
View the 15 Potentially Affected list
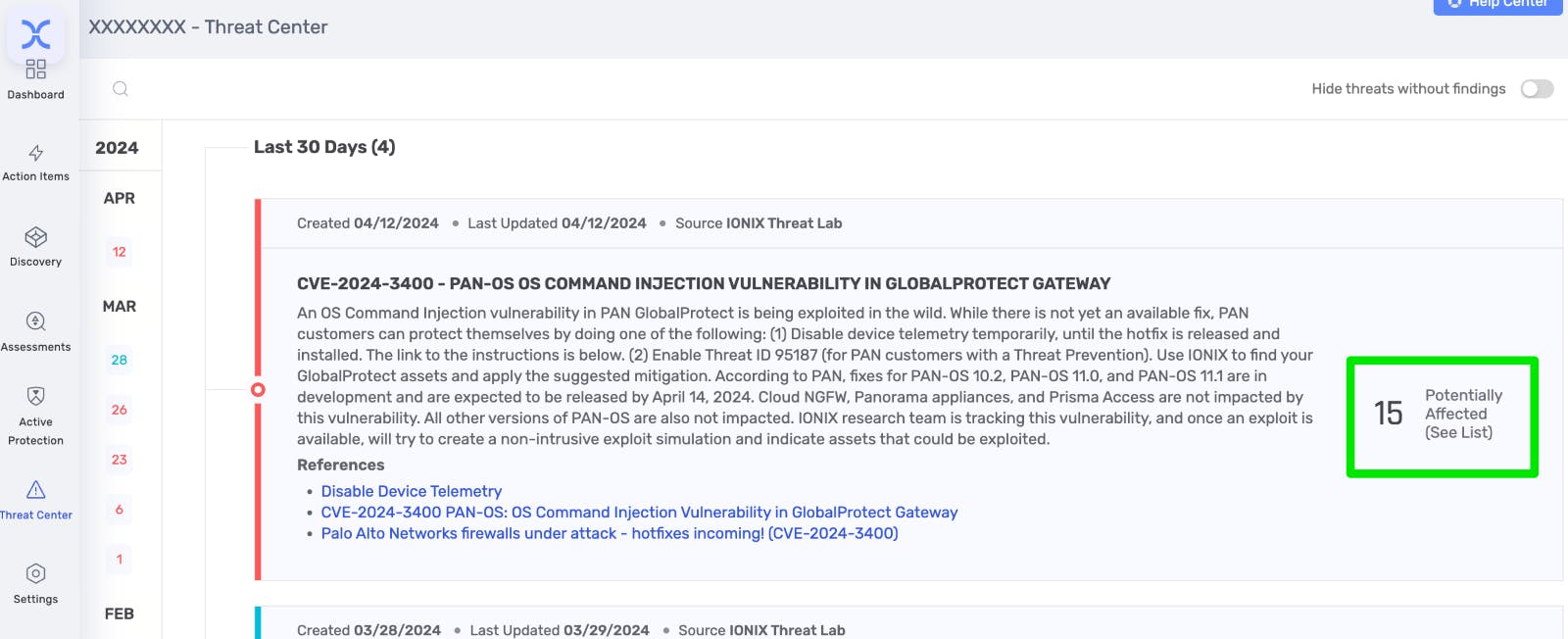(1442, 417)
